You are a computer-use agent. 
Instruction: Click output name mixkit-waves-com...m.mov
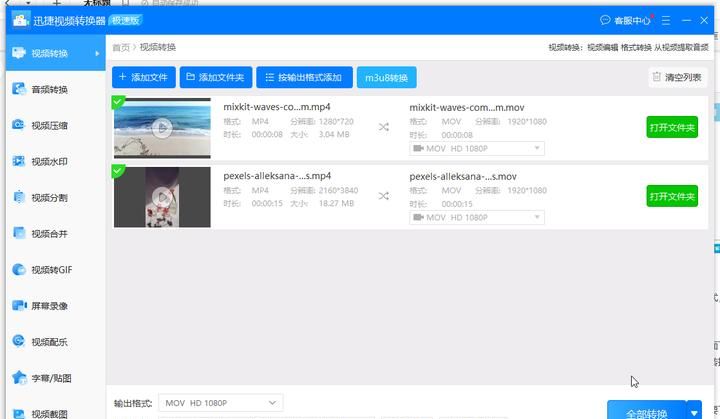467,108
